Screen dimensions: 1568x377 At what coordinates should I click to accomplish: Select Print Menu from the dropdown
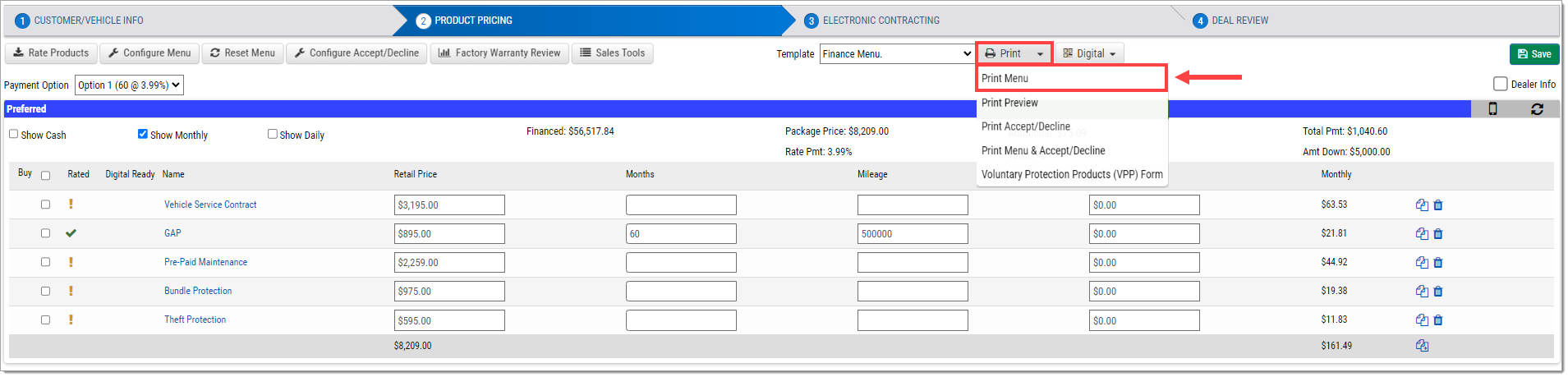(1071, 78)
